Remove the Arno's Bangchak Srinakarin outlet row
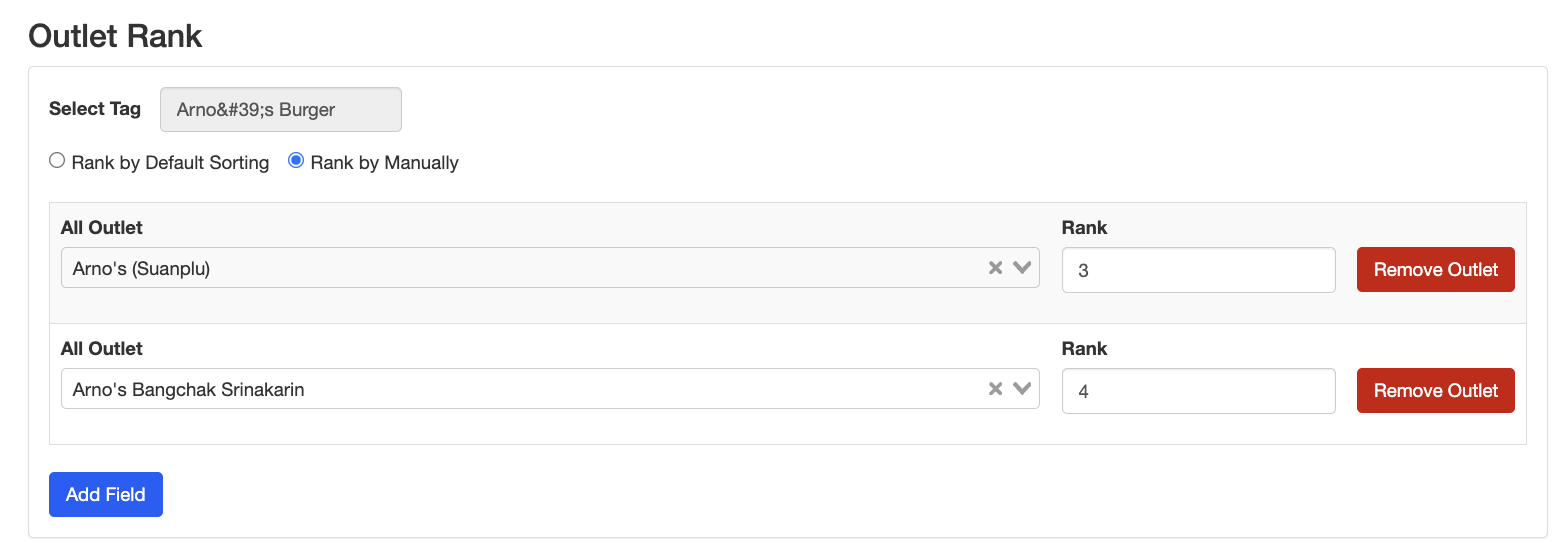 1435,391
